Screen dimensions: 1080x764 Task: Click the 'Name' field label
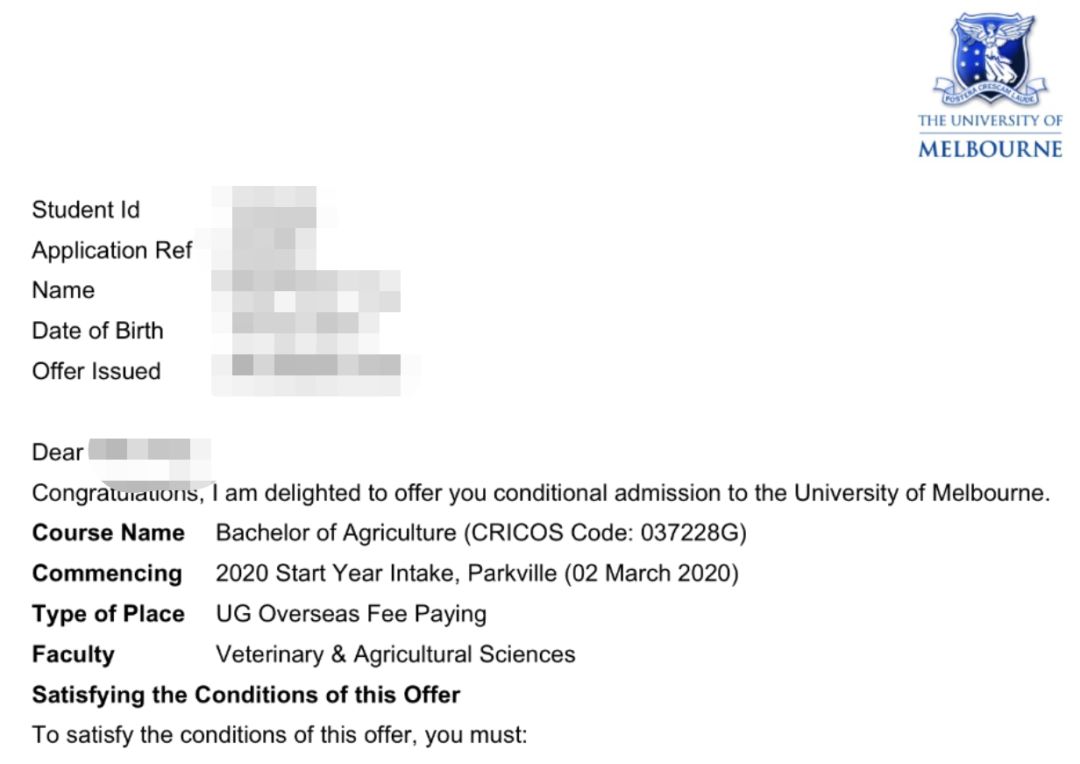(63, 290)
